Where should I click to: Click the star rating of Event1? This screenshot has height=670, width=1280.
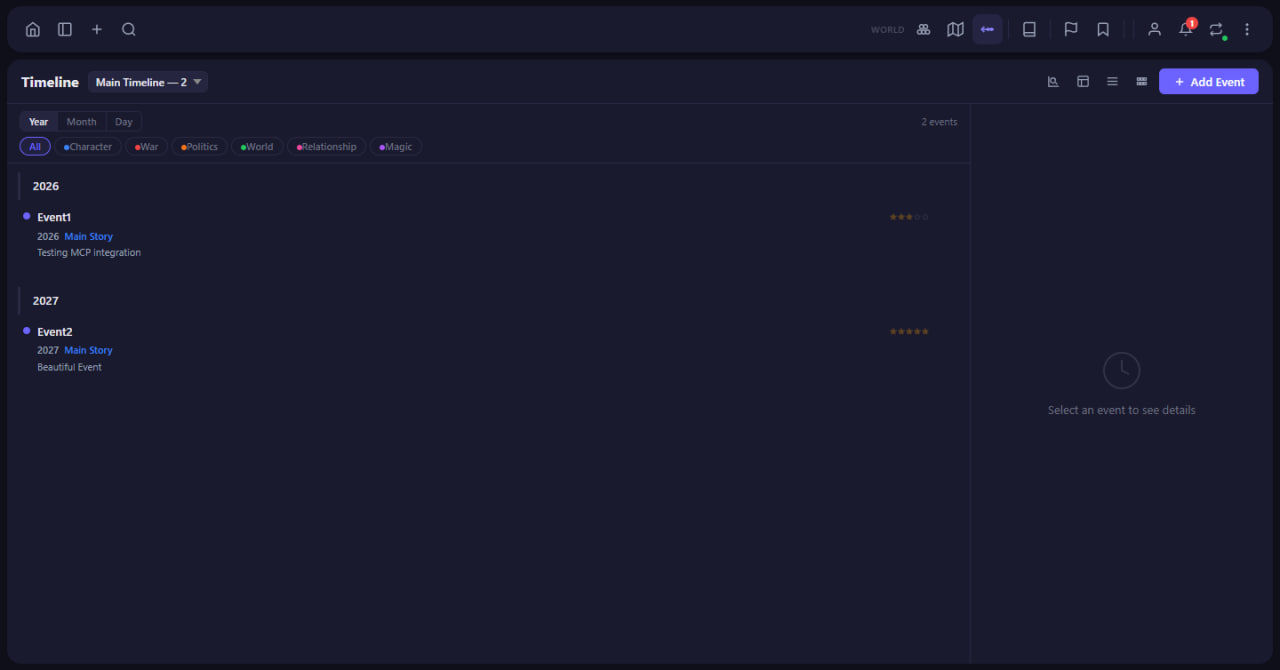point(909,217)
